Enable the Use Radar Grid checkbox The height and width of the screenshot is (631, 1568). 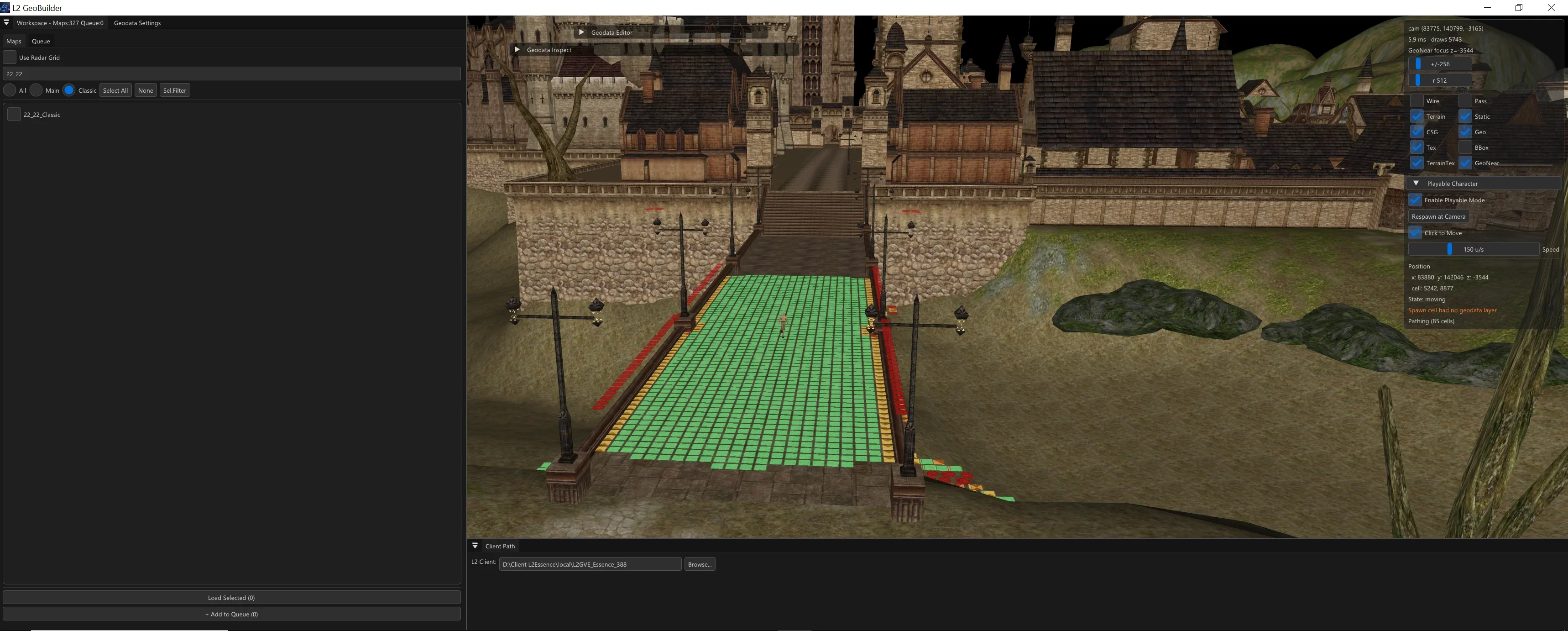(10, 57)
